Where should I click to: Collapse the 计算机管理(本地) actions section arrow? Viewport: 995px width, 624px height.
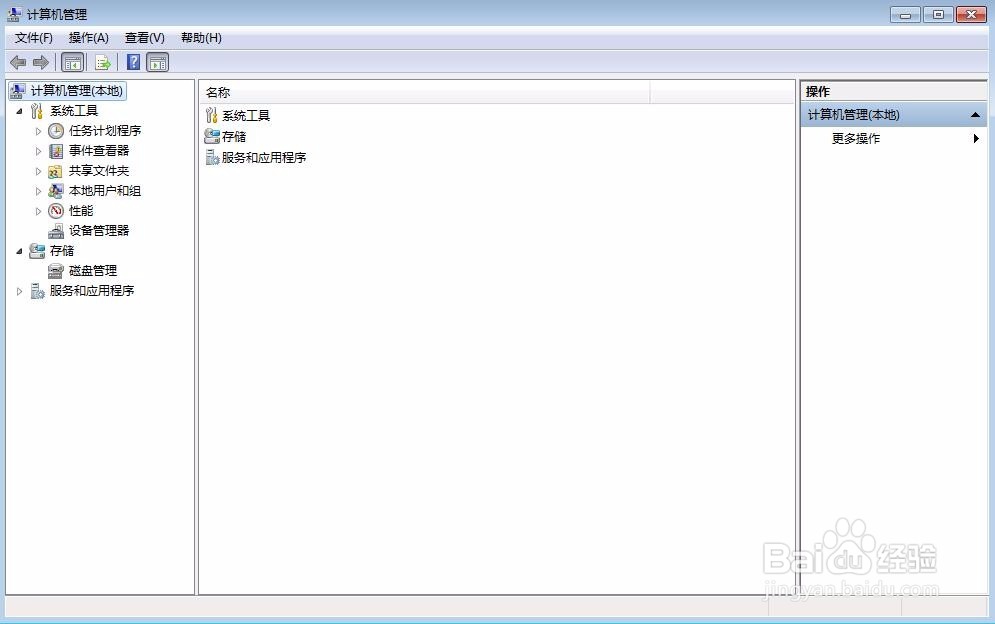975,115
